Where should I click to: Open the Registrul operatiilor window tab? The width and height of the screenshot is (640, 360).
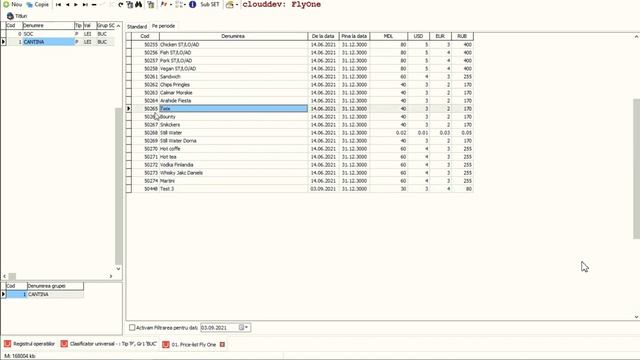[29, 344]
